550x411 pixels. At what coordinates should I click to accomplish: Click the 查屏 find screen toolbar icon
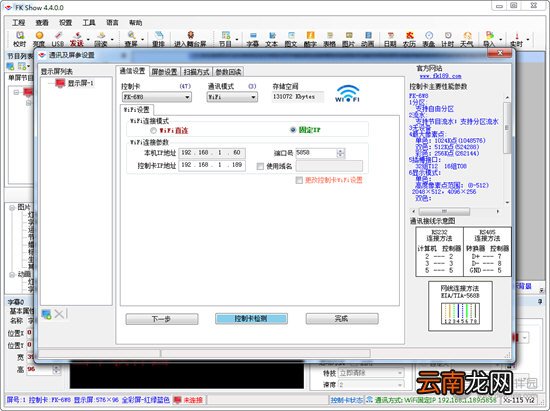[x=131, y=39]
